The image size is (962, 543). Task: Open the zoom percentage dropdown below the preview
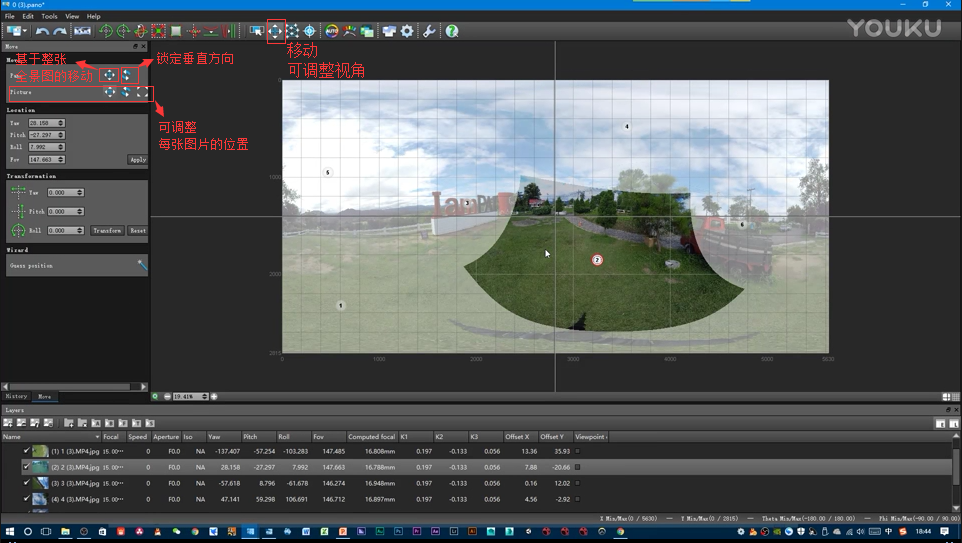(x=205, y=397)
